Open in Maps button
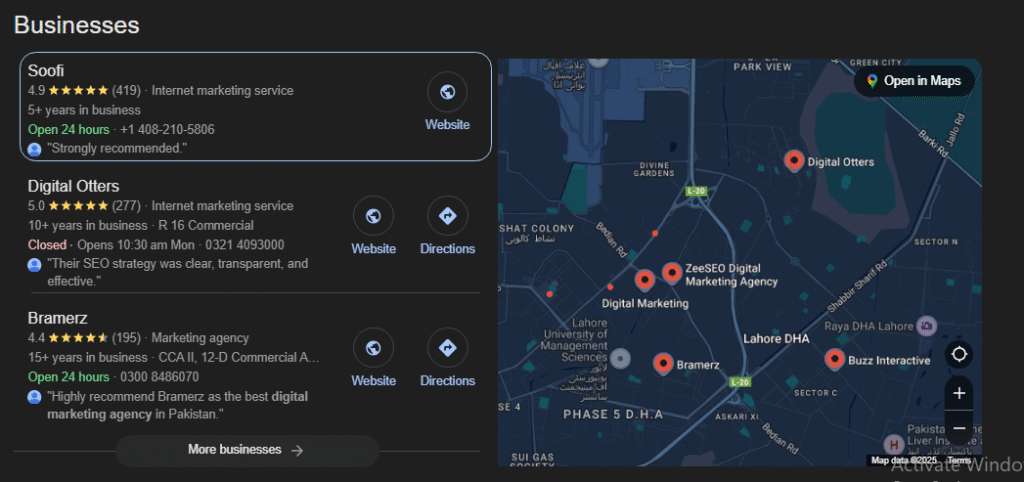The image size is (1024, 482). pyautogui.click(x=914, y=81)
